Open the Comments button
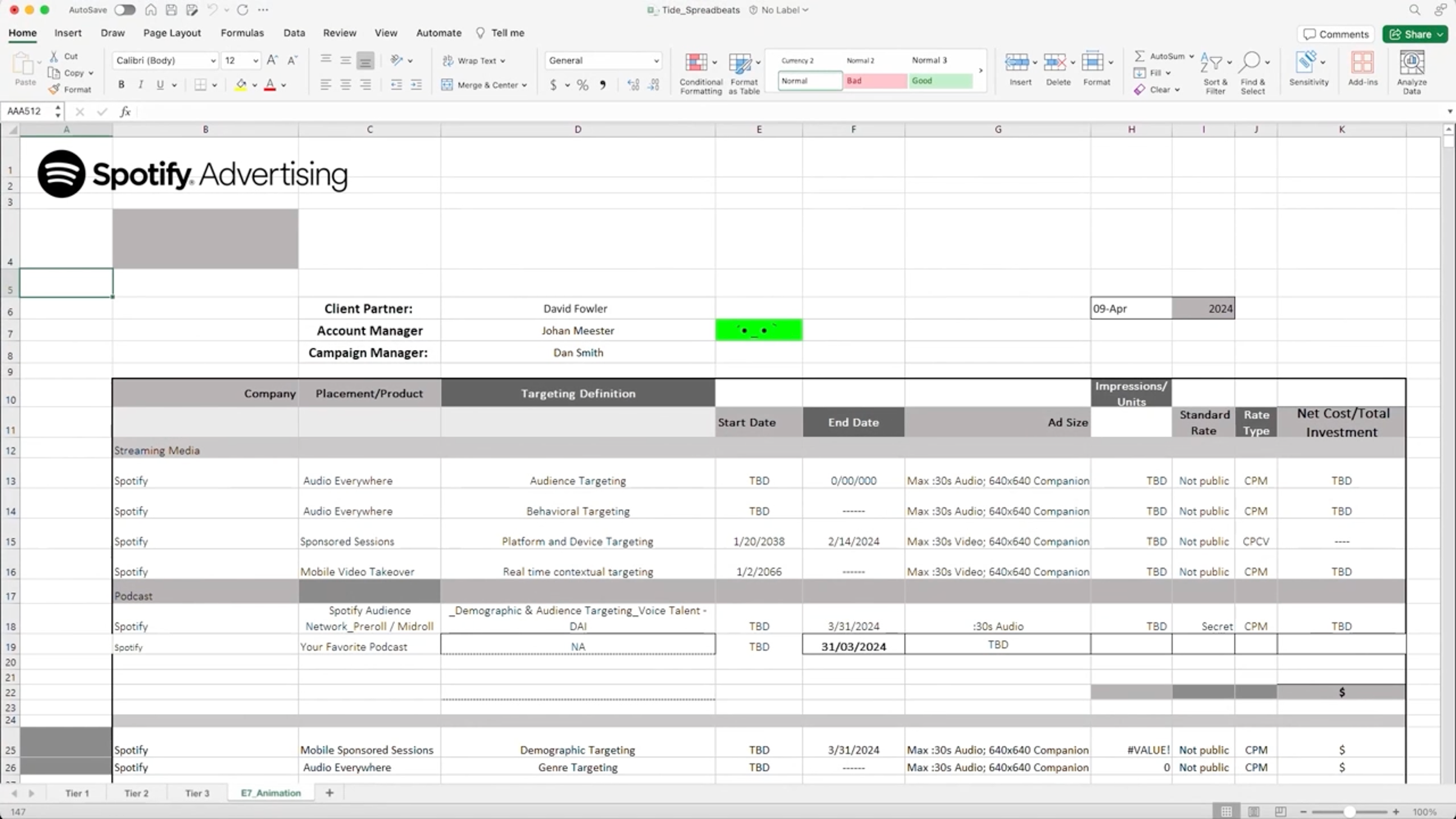This screenshot has width=1456, height=819. pyautogui.click(x=1336, y=34)
